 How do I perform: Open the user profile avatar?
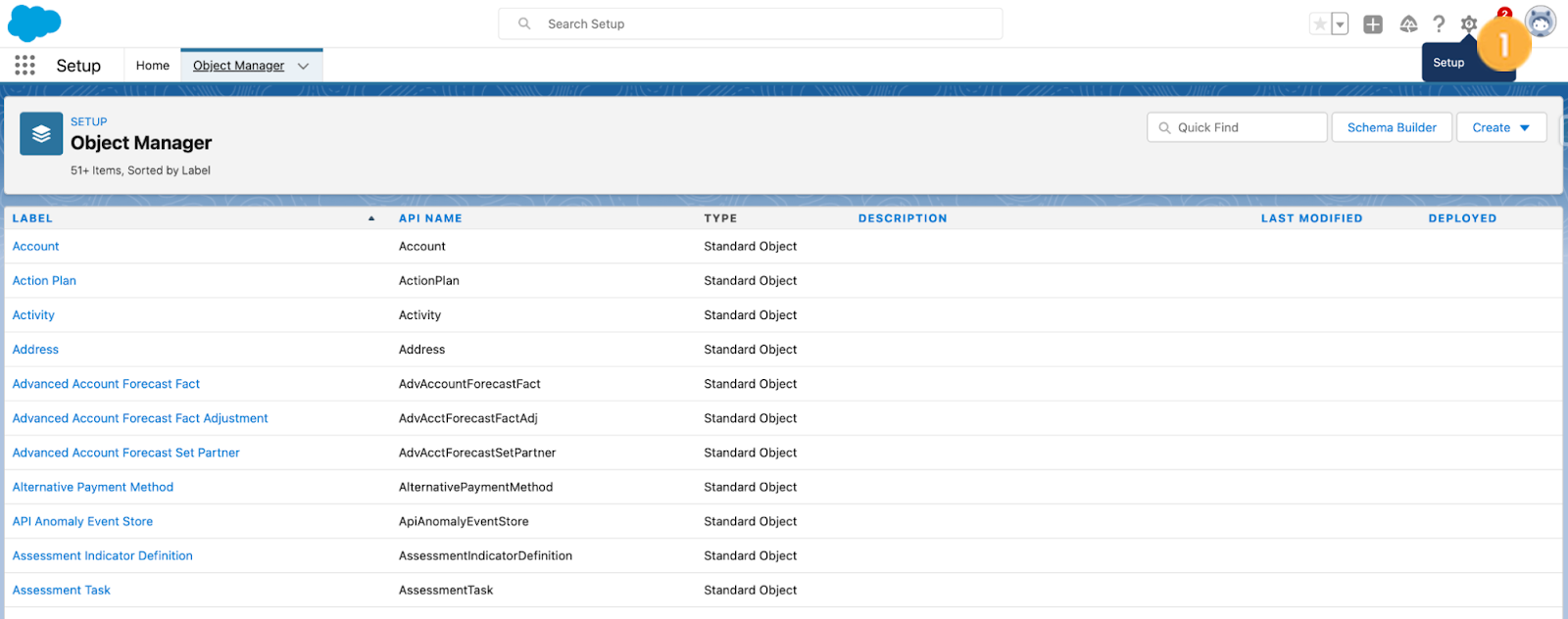pyautogui.click(x=1541, y=23)
